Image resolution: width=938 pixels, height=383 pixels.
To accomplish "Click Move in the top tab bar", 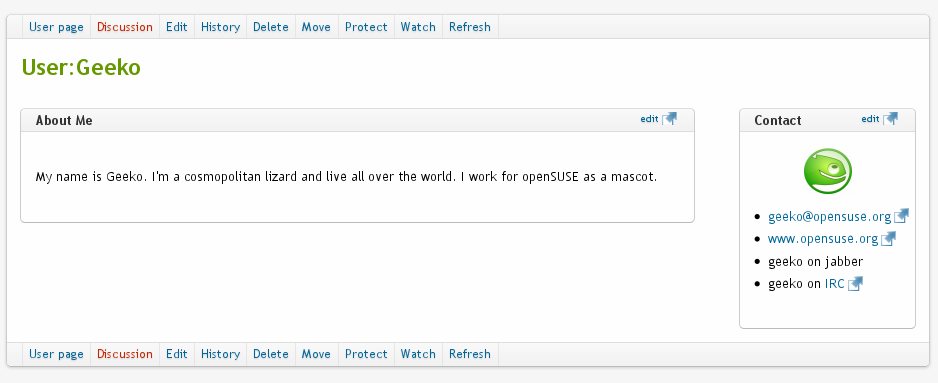I will 316,27.
